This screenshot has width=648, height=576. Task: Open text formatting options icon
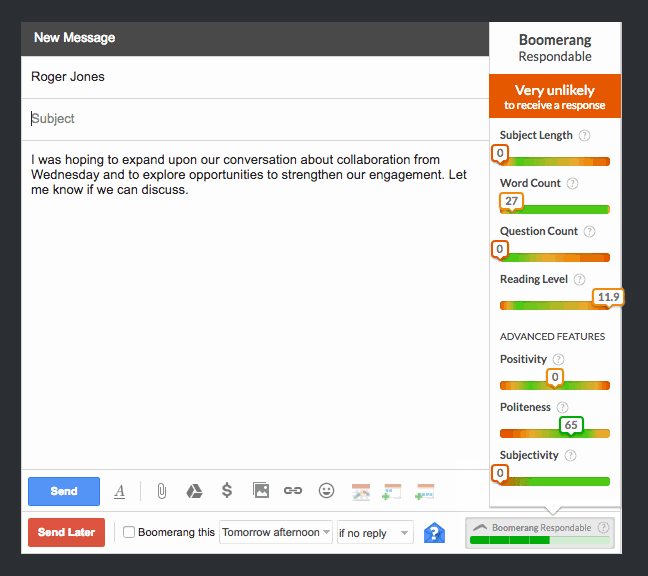119,491
